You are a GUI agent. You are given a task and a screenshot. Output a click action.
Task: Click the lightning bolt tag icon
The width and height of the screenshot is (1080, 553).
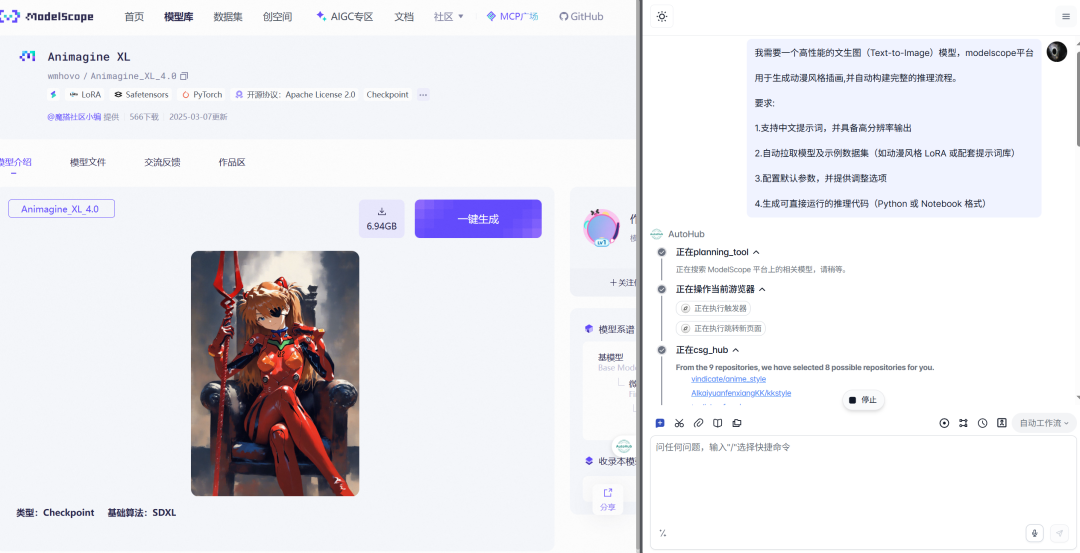[53, 94]
